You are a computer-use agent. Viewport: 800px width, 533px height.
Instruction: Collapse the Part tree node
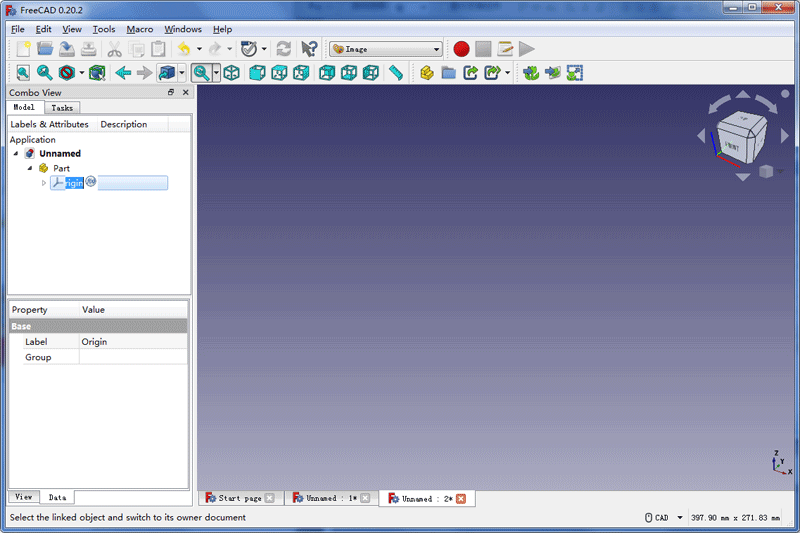click(30, 168)
